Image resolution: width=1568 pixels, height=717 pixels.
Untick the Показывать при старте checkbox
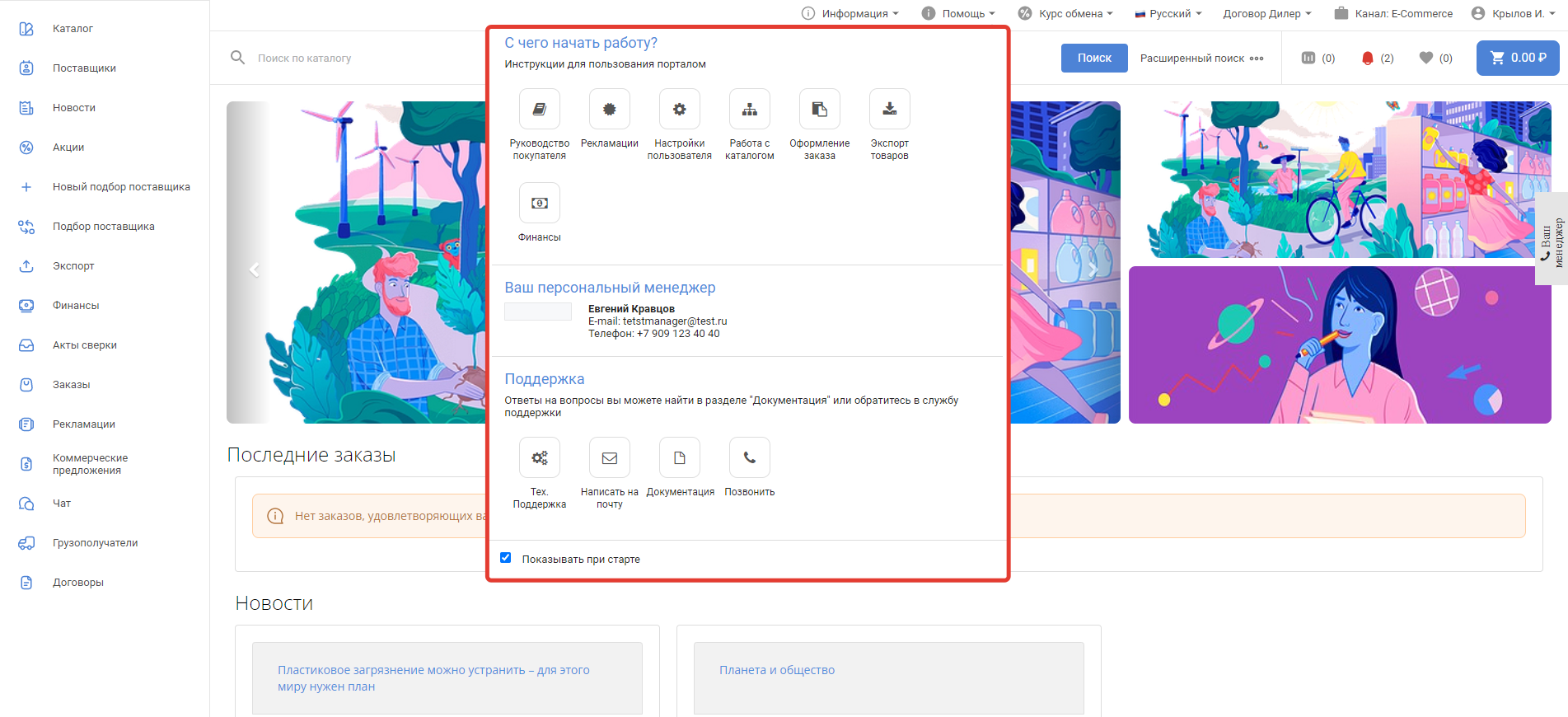(506, 558)
